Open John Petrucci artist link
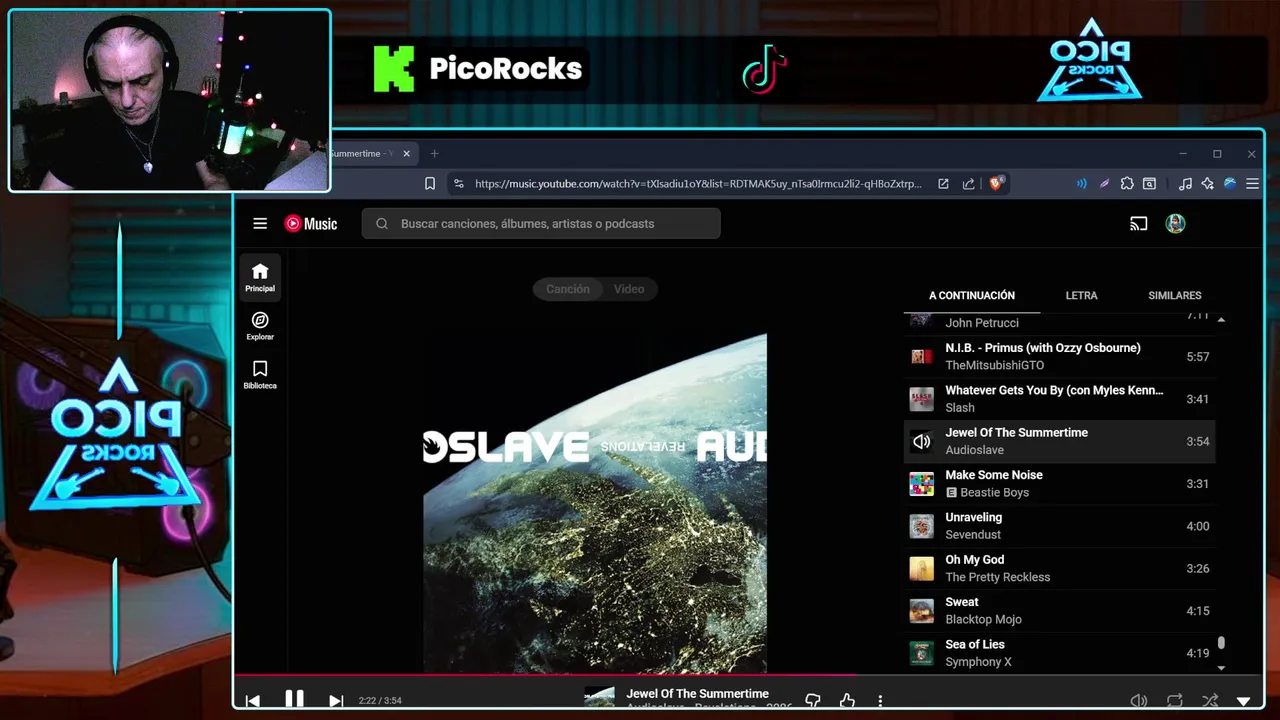The height and width of the screenshot is (720, 1280). click(x=982, y=323)
